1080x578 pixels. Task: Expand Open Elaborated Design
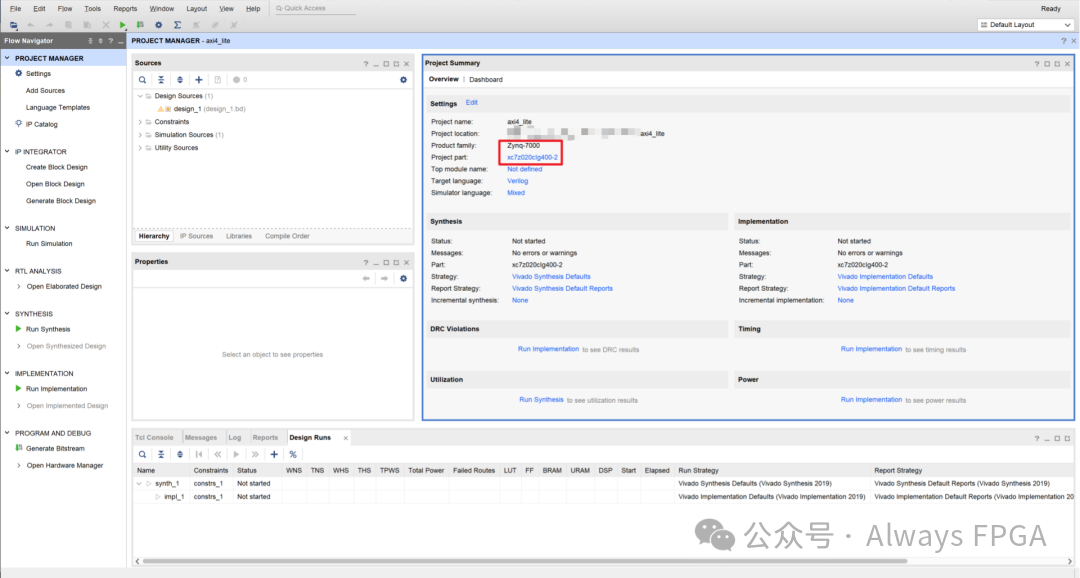[19, 287]
